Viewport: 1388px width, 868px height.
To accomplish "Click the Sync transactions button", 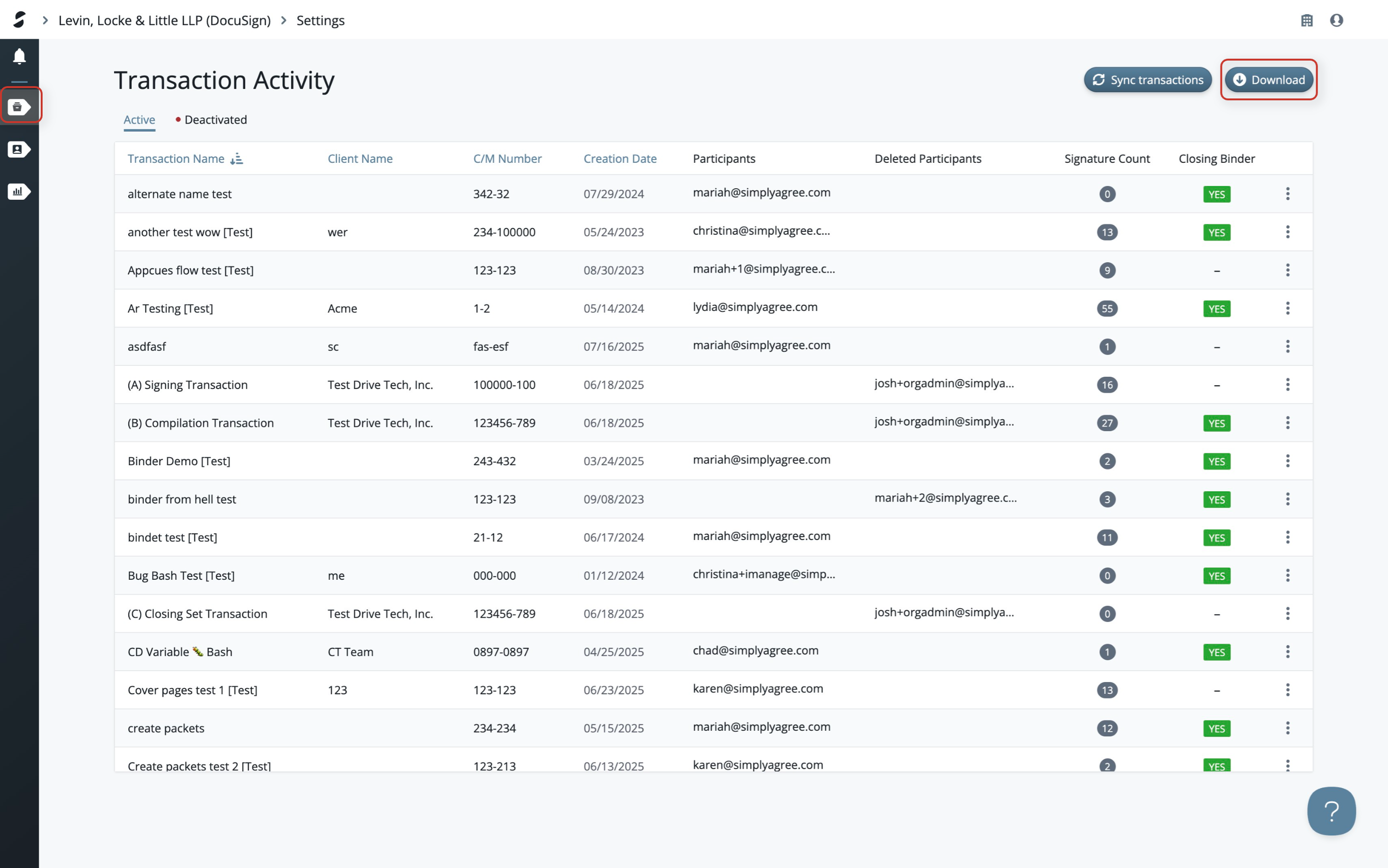I will pos(1148,80).
